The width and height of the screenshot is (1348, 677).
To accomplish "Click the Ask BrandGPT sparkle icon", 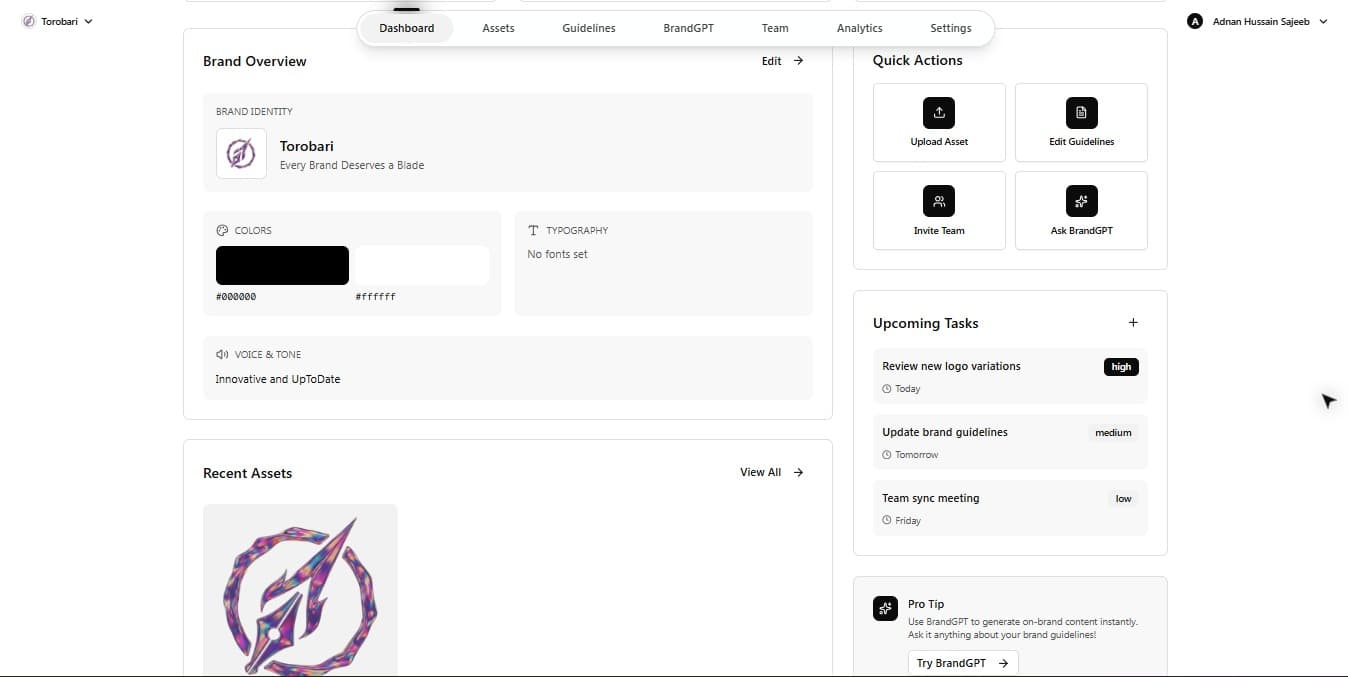I will point(1081,200).
